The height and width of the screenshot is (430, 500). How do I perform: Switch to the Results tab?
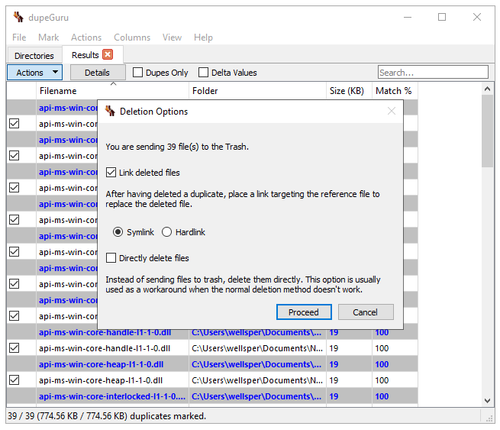(x=92, y=55)
